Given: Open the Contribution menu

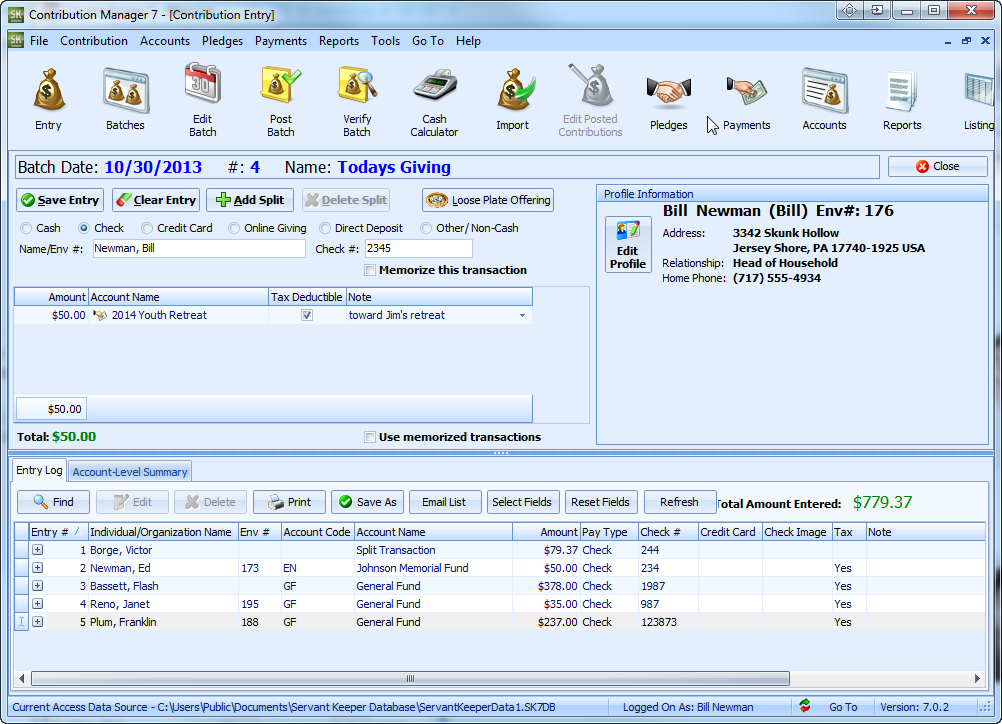Looking at the screenshot, I should (x=94, y=41).
